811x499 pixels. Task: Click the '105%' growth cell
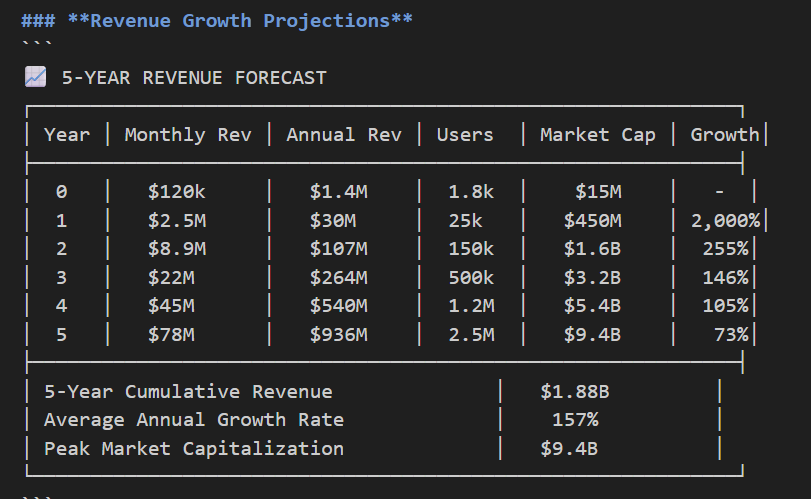point(725,306)
